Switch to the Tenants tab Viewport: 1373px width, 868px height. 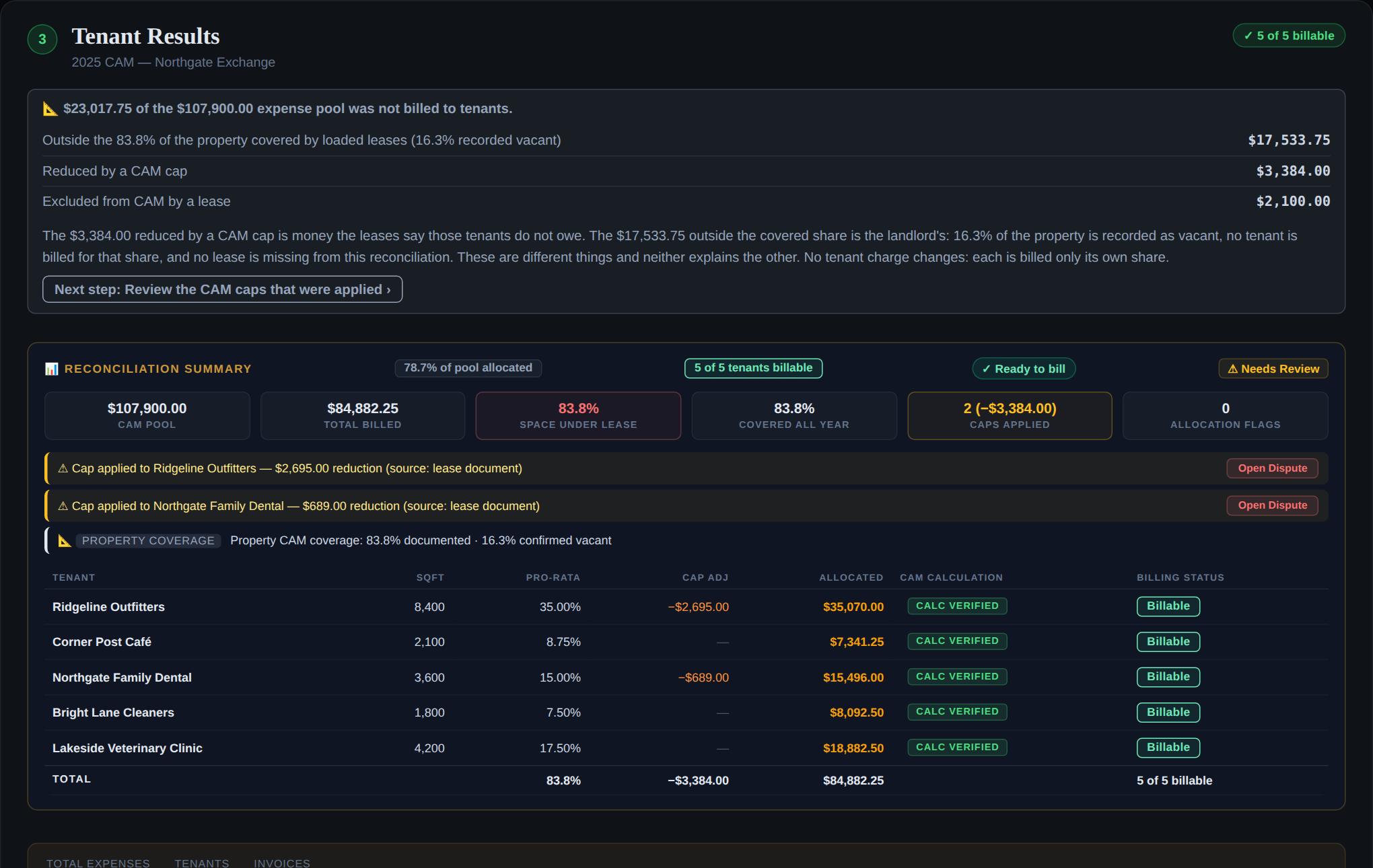(x=202, y=863)
